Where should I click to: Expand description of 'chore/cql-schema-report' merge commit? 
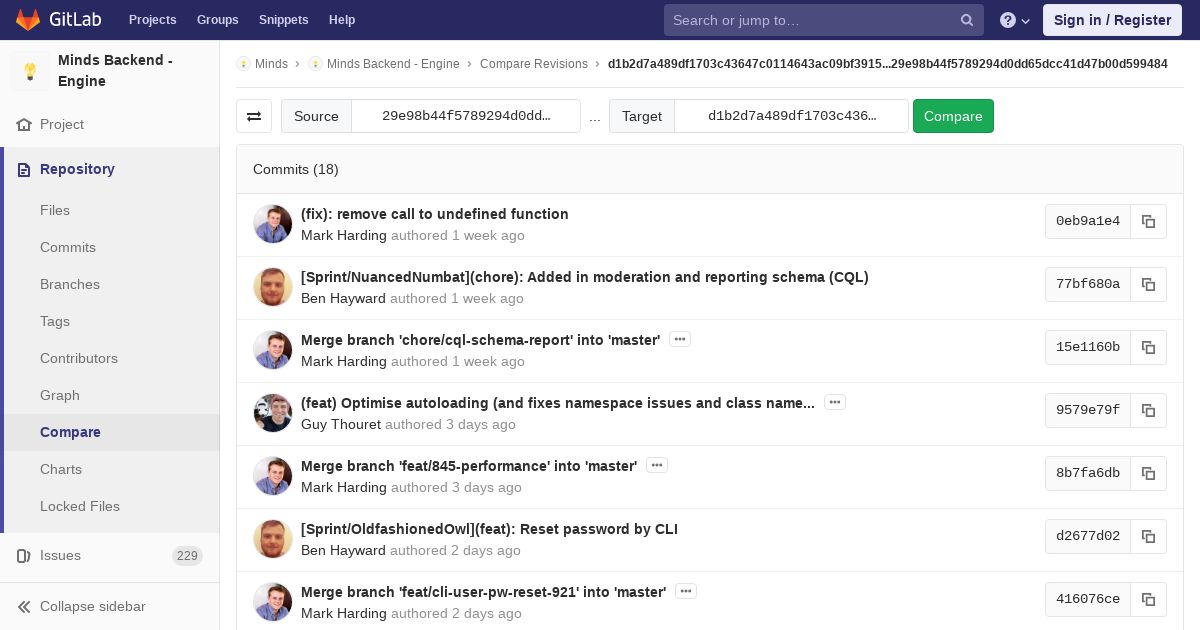pos(680,340)
